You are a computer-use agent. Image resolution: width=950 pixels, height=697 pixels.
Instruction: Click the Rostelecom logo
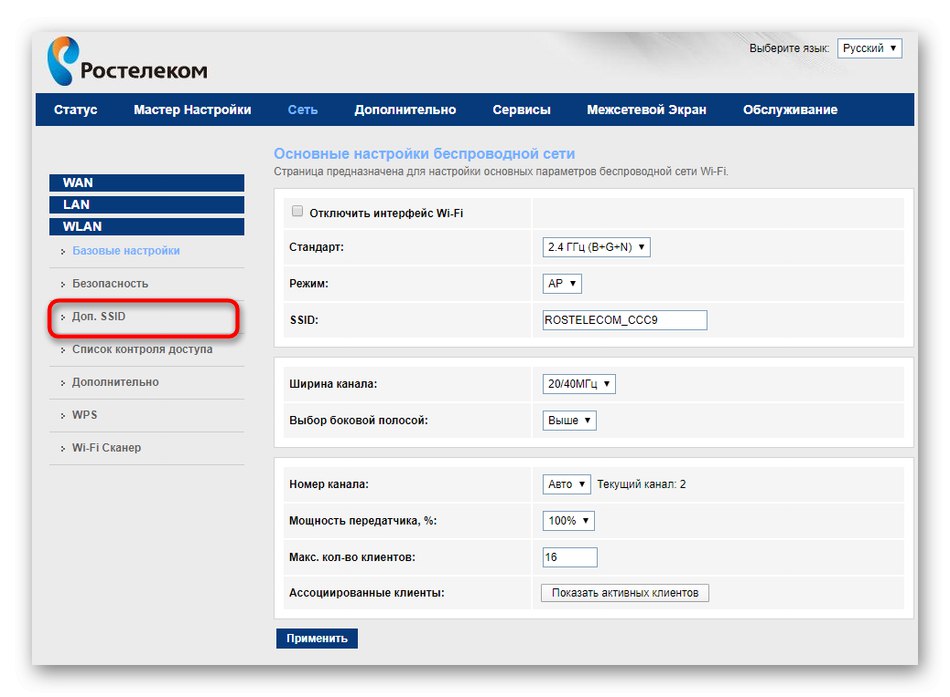128,62
